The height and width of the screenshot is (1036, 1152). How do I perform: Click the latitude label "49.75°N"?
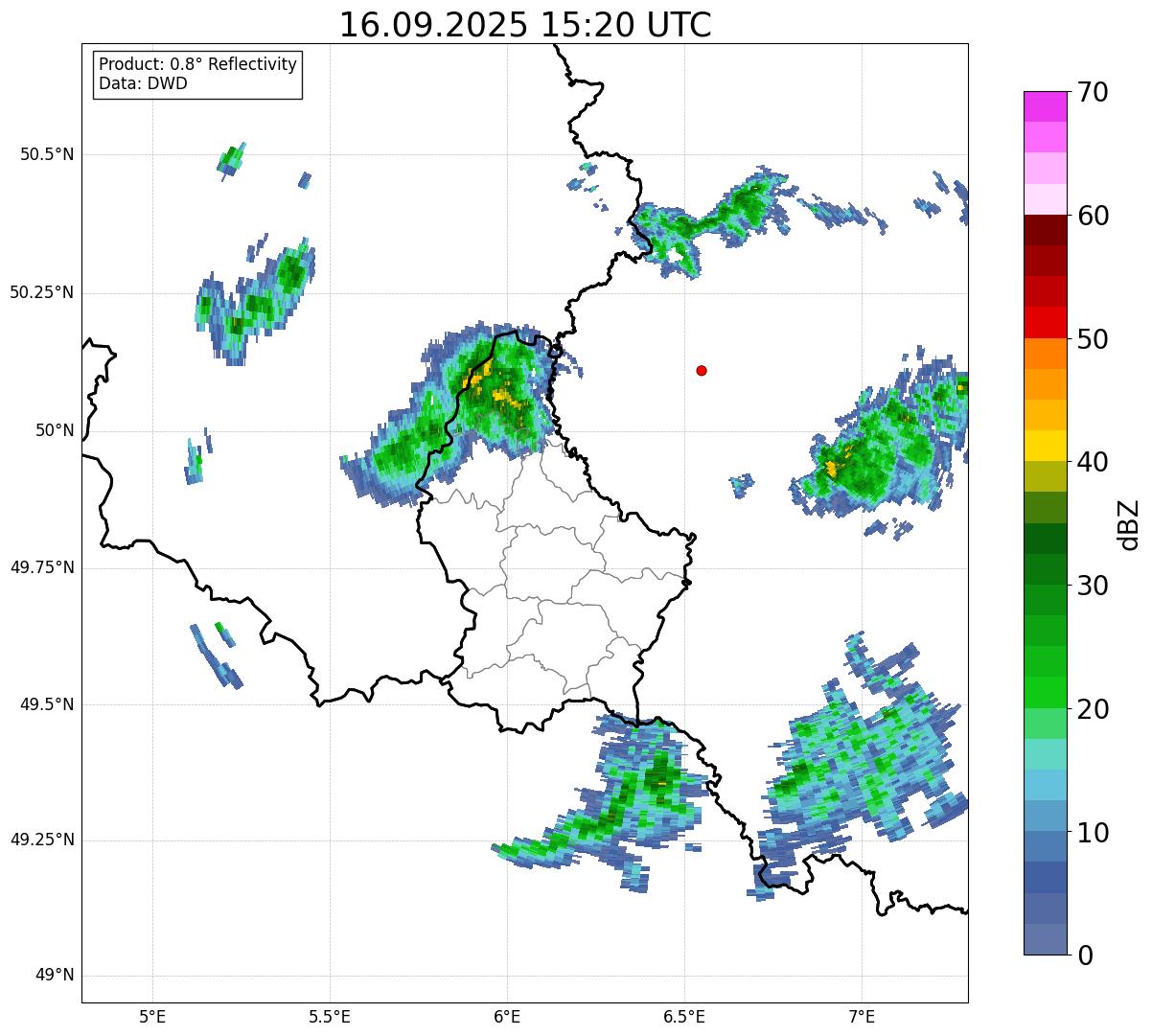tap(42, 567)
